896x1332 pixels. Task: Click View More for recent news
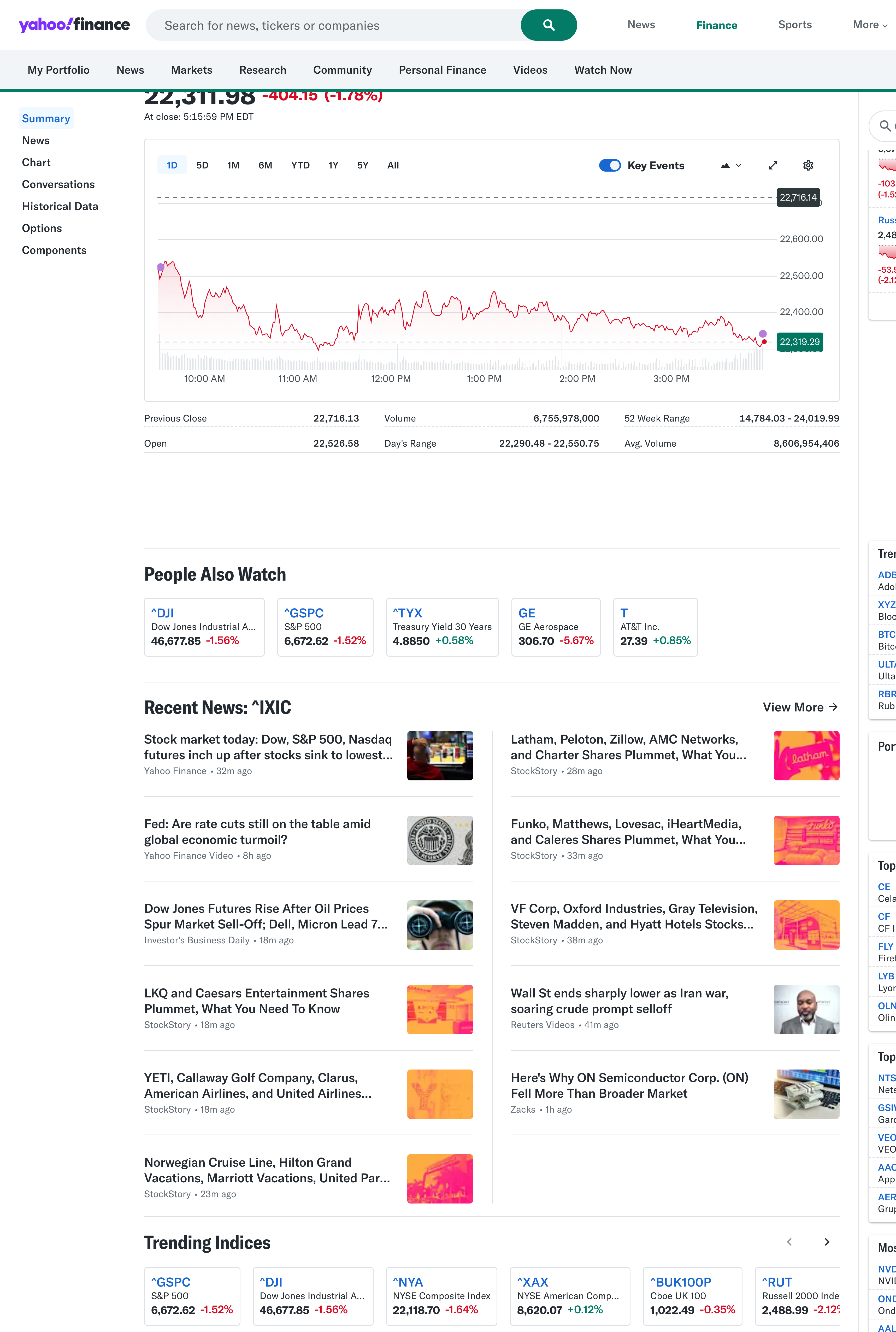pos(800,707)
